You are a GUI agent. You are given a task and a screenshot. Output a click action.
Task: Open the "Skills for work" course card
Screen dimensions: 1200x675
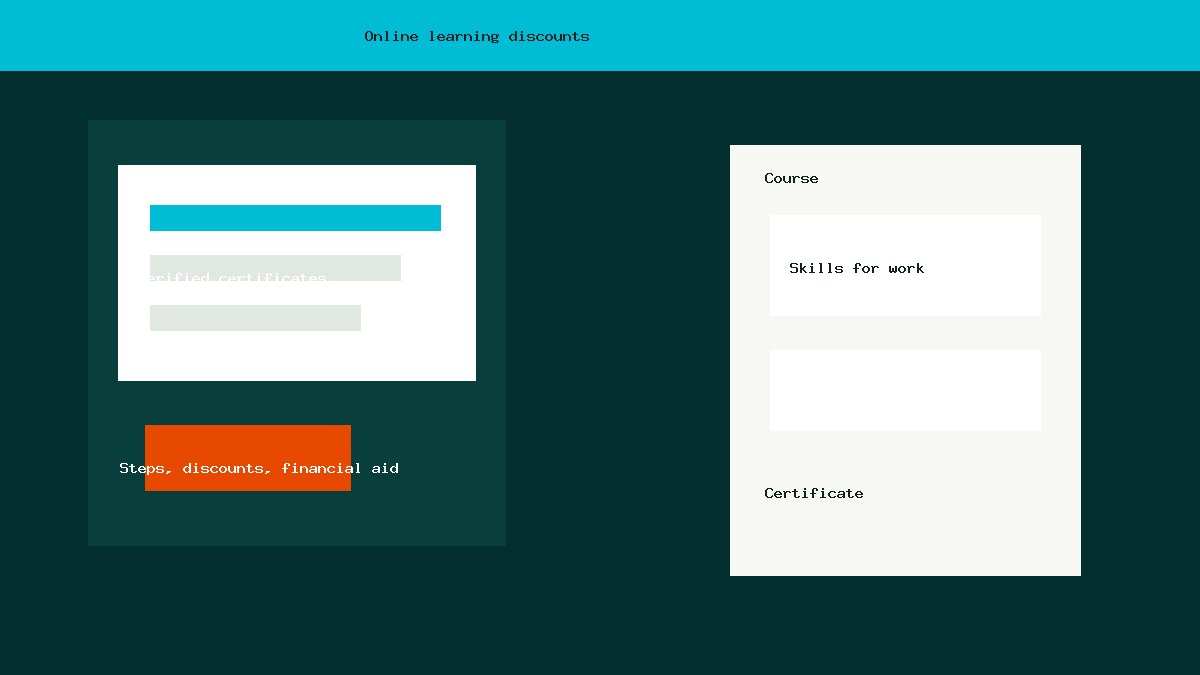[905, 265]
